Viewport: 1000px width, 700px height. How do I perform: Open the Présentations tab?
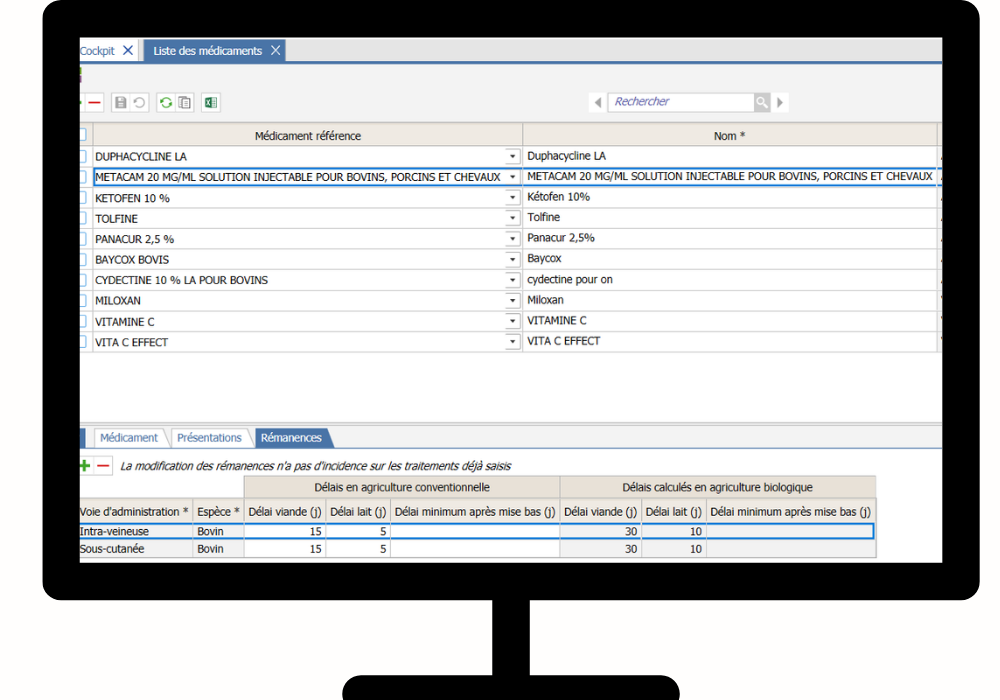209,438
